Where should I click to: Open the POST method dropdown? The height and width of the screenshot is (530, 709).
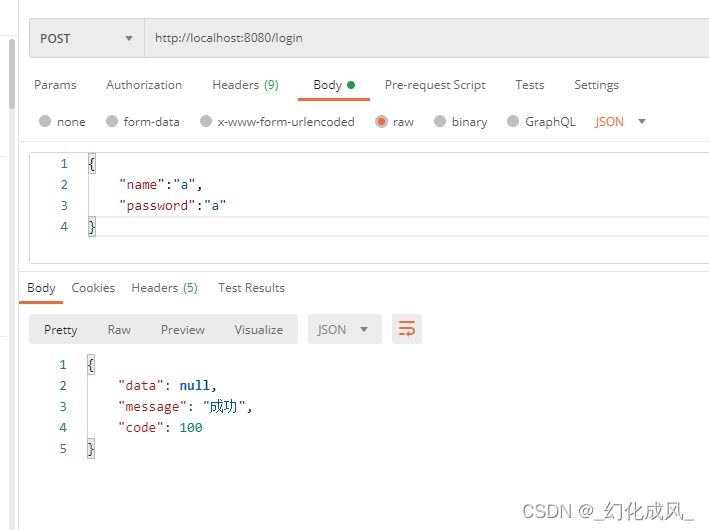[x=87, y=38]
